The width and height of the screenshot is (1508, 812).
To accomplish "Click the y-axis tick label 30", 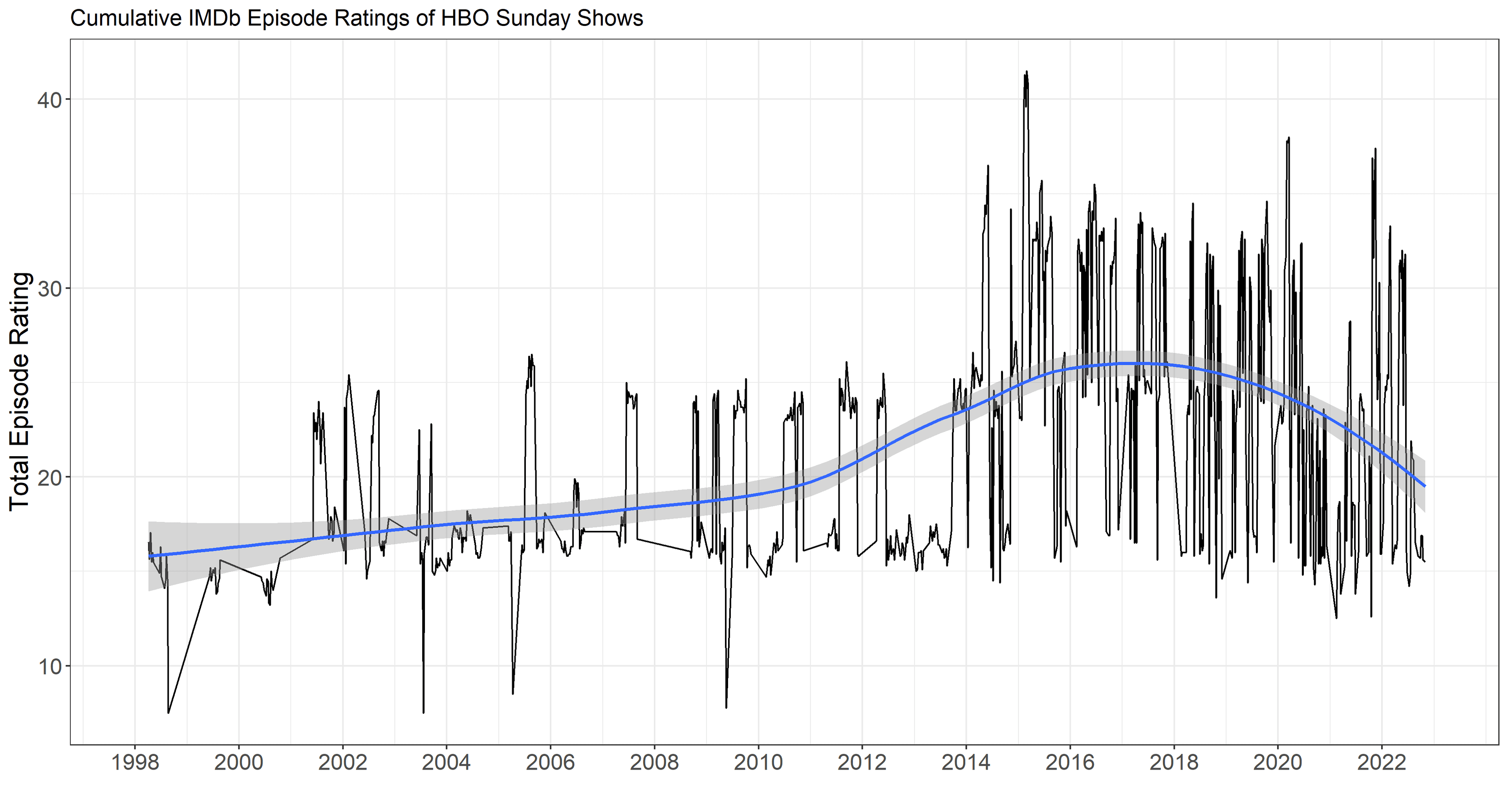I will coord(49,289).
